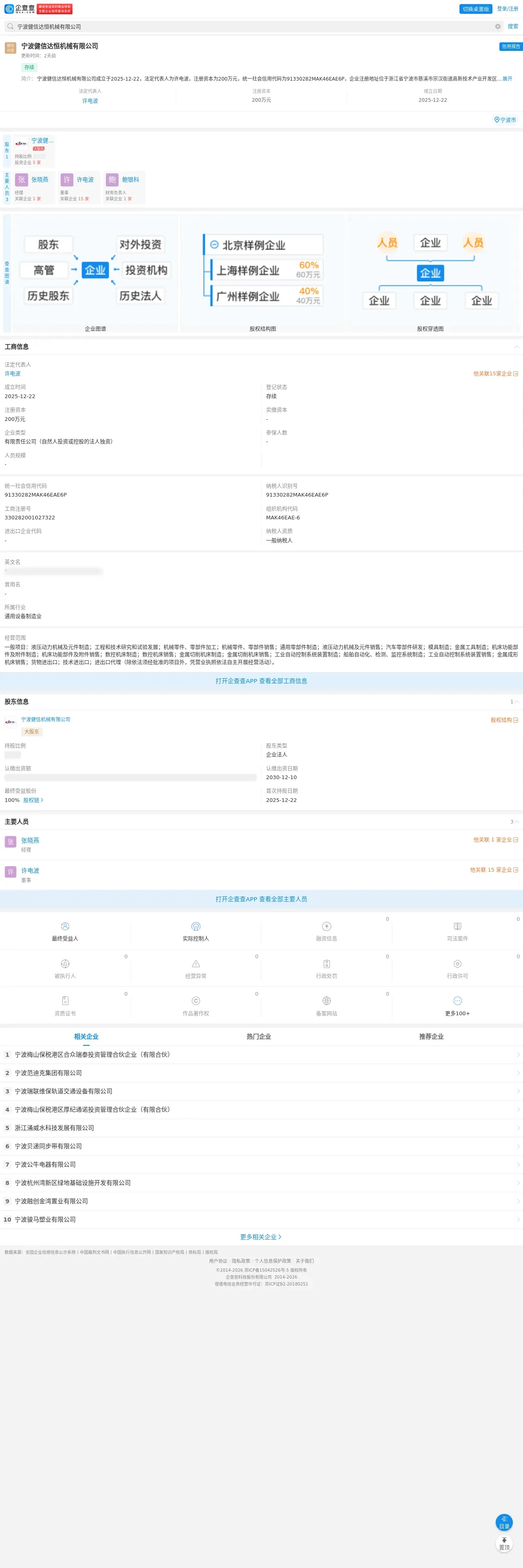Click the 张 avatar in the 主要人员 list
This screenshot has width=523, height=1568.
tap(10, 842)
